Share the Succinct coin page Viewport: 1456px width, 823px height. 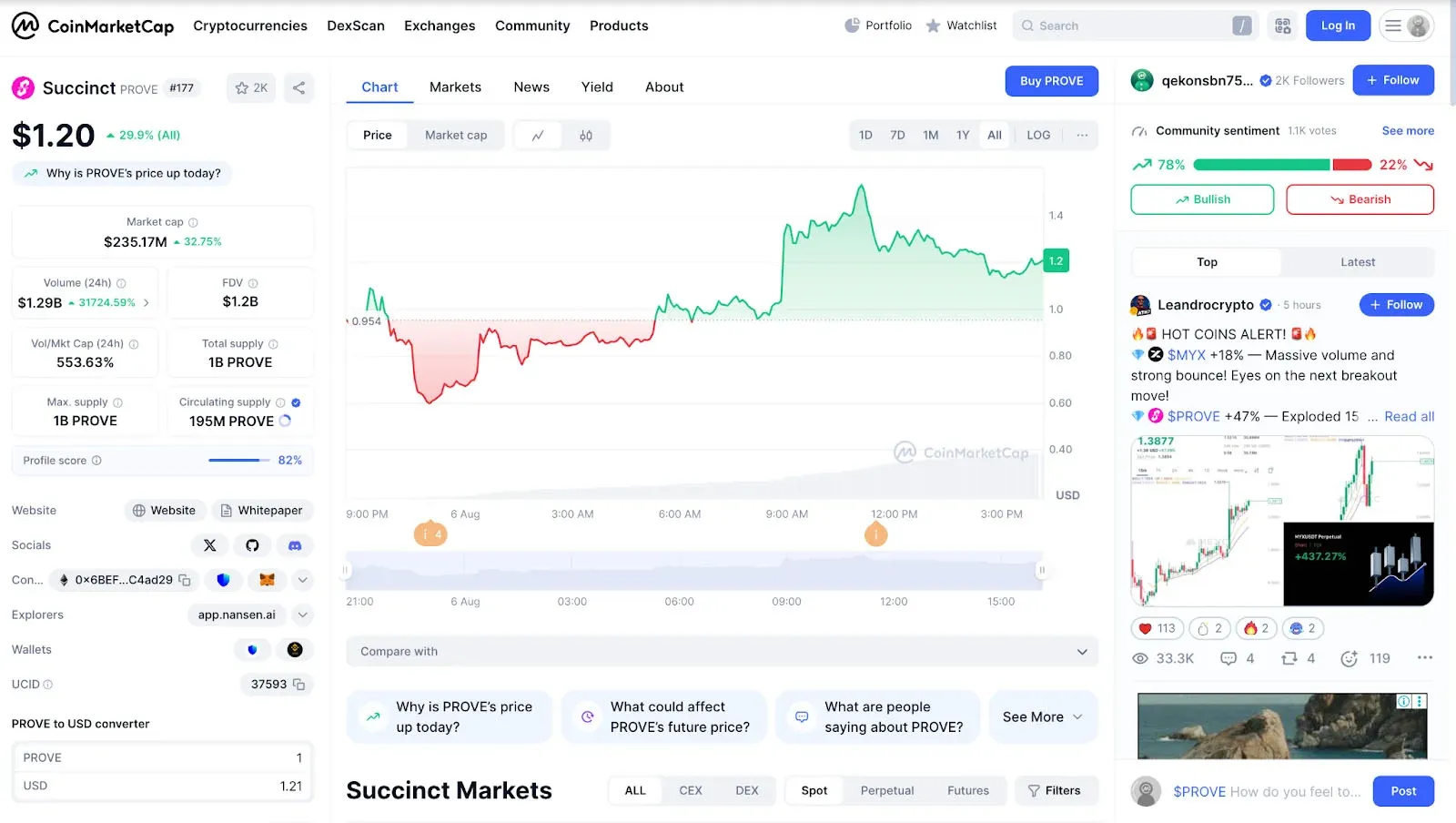click(298, 87)
